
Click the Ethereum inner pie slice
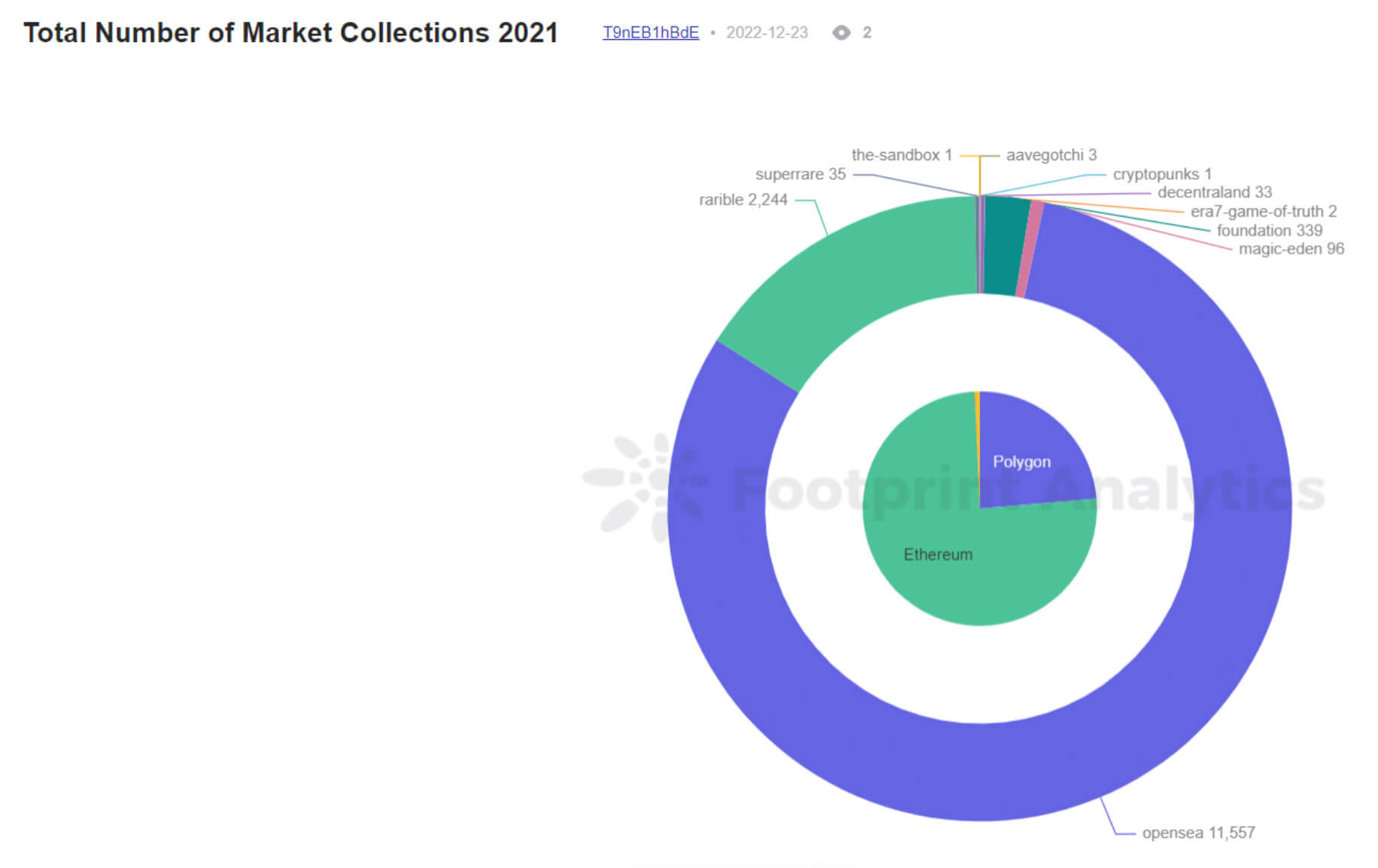click(x=940, y=554)
